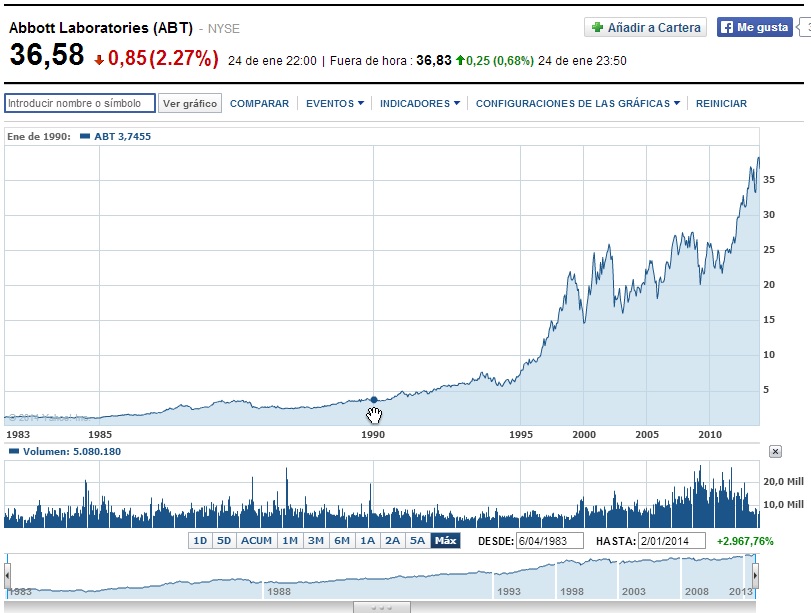
Task: Click the right arrow of the range navigator
Action: tap(755, 575)
